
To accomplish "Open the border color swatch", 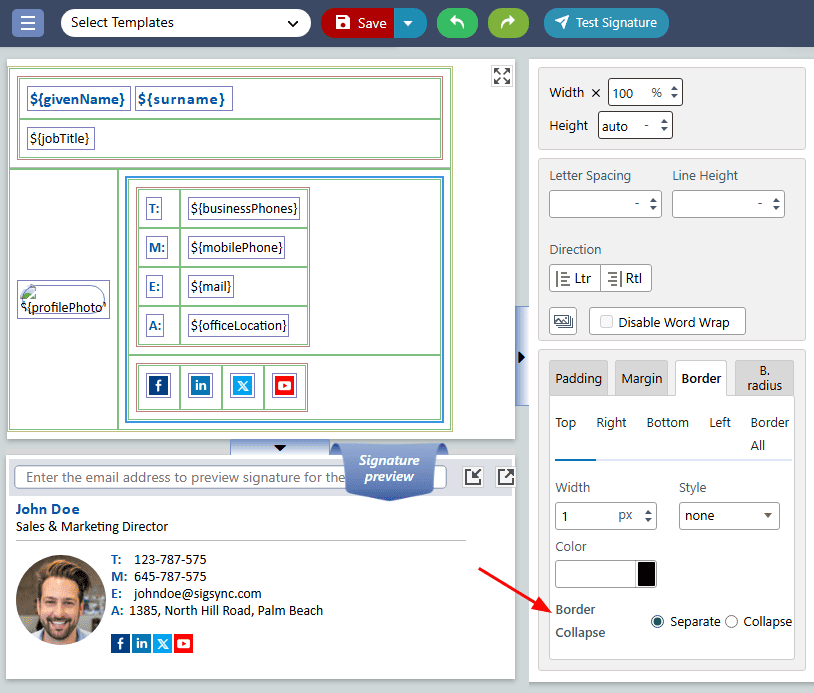I will (x=646, y=574).
